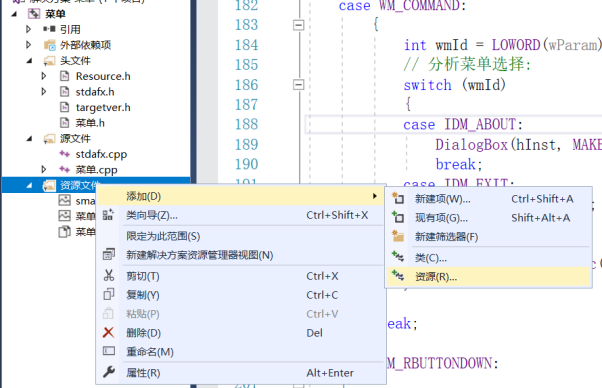Viewport: 602px width, 388px height.
Task: Click the new filter folder icon
Action: pos(398,236)
